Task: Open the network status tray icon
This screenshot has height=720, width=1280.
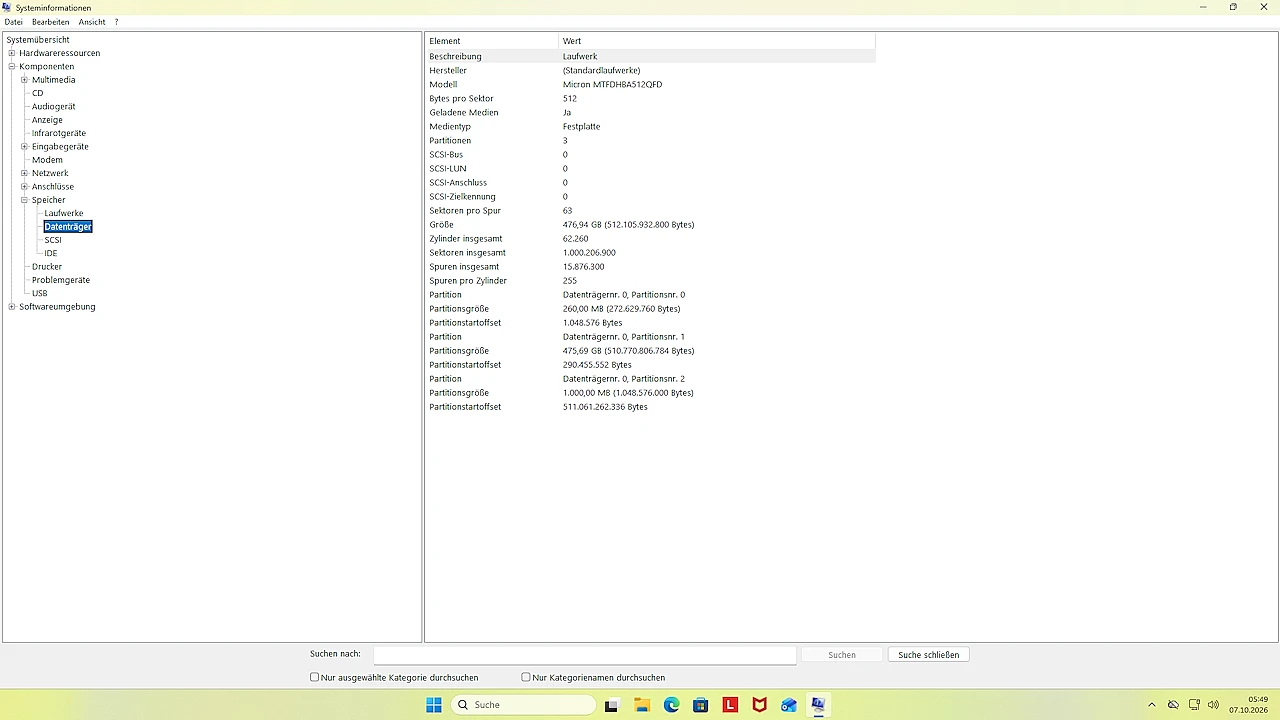Action: pos(1194,705)
